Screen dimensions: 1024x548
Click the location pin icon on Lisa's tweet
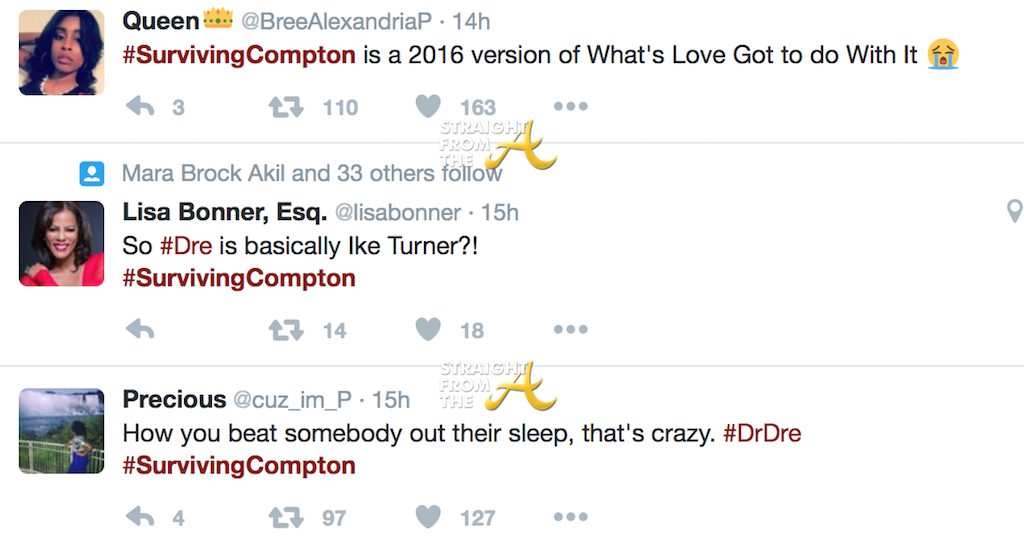coord(1014,211)
